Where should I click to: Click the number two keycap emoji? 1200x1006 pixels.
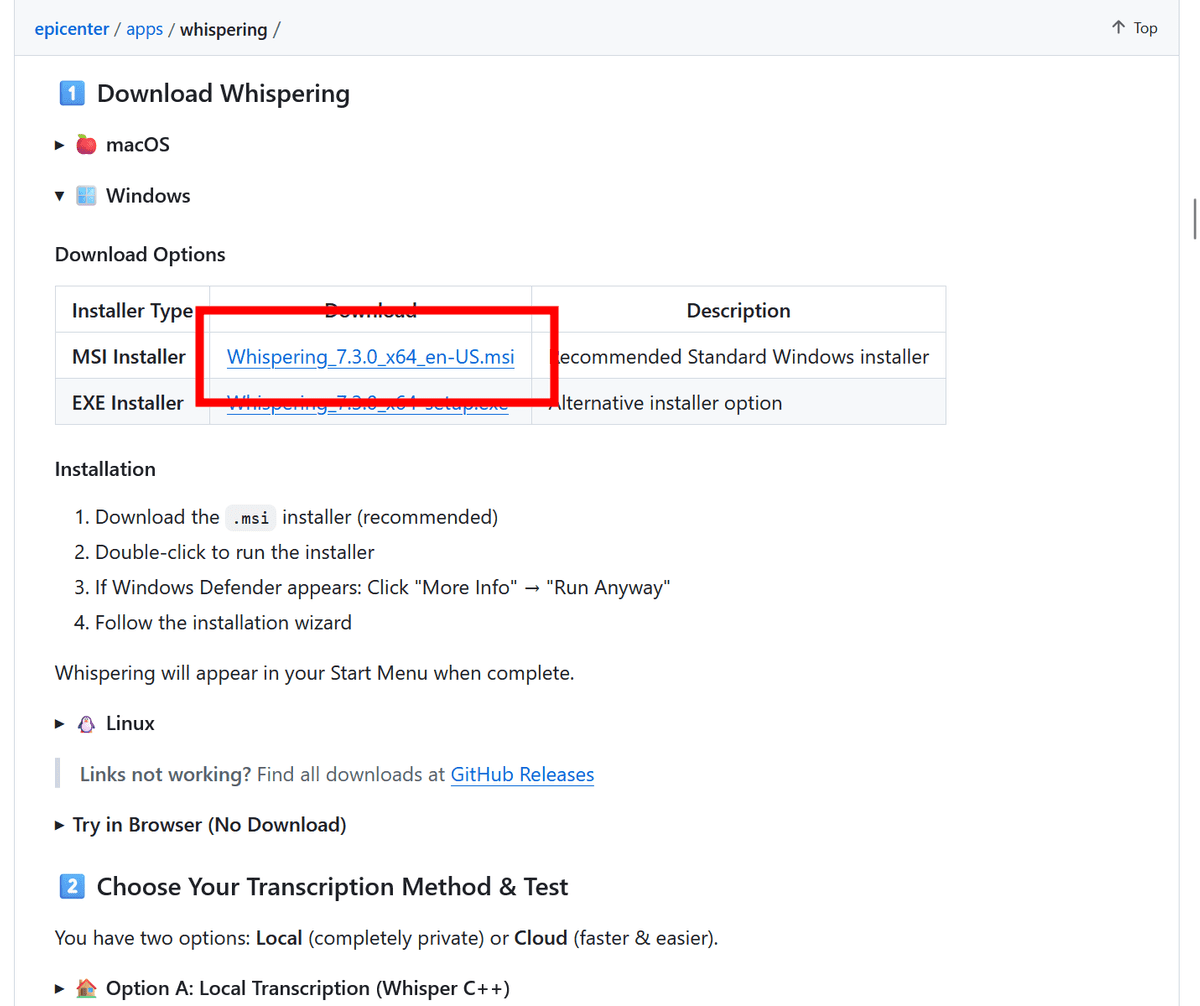coord(72,887)
